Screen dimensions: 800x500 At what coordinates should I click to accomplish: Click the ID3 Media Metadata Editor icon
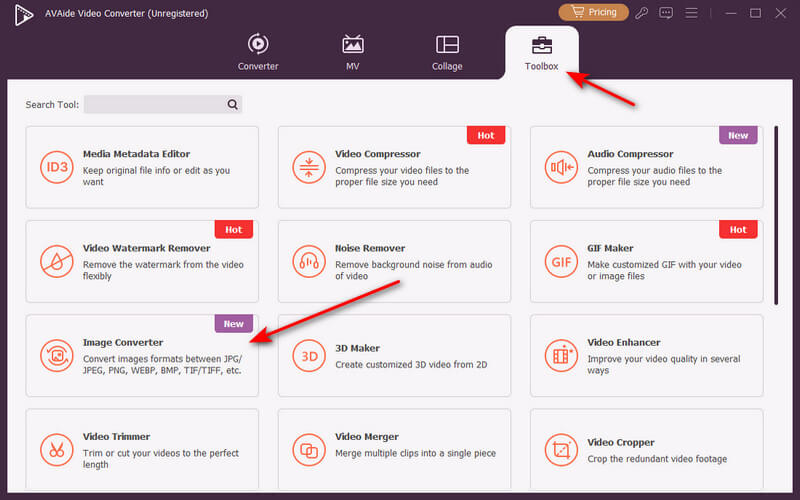(x=57, y=167)
